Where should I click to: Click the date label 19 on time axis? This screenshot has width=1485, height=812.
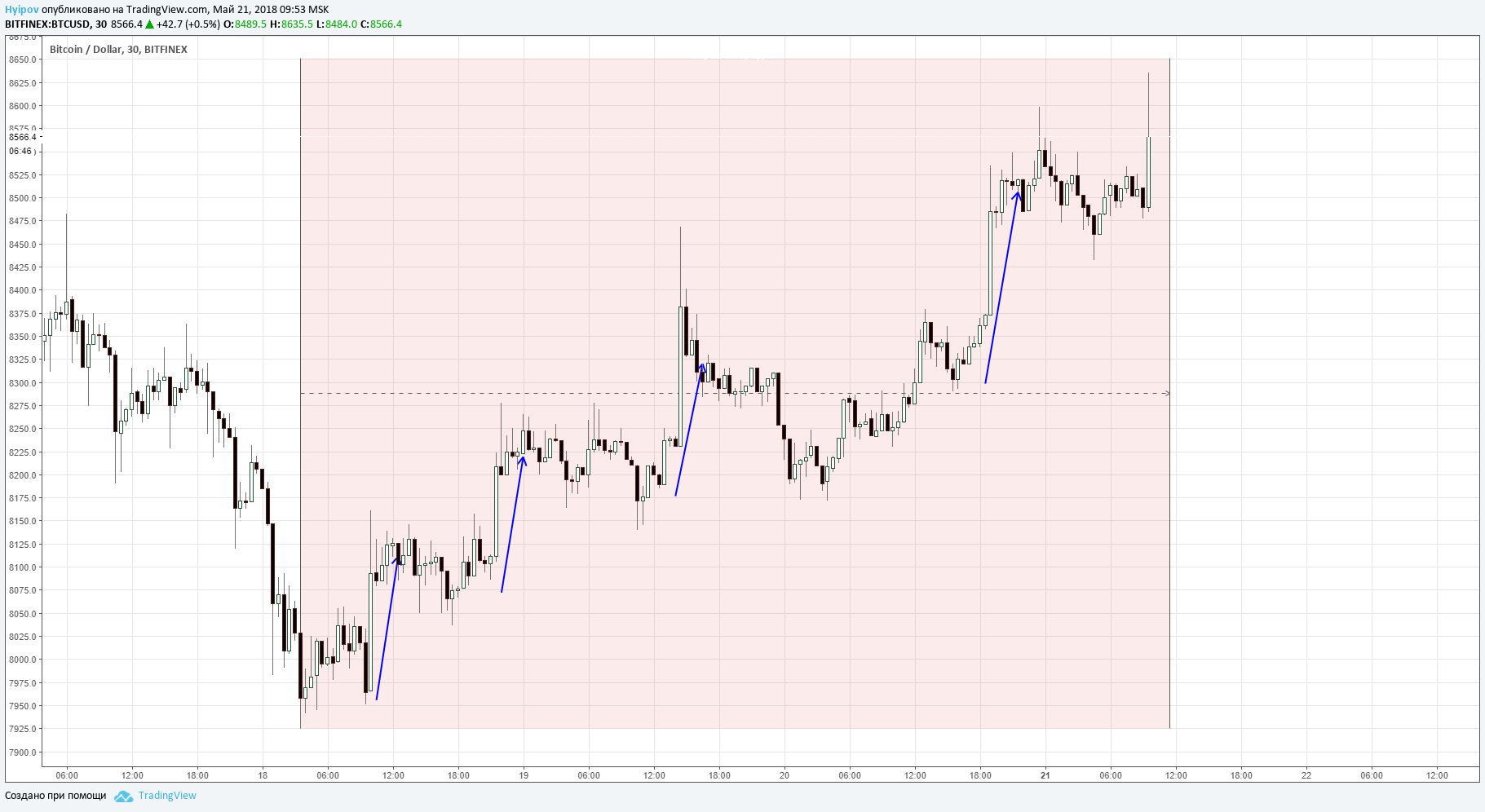tap(524, 775)
